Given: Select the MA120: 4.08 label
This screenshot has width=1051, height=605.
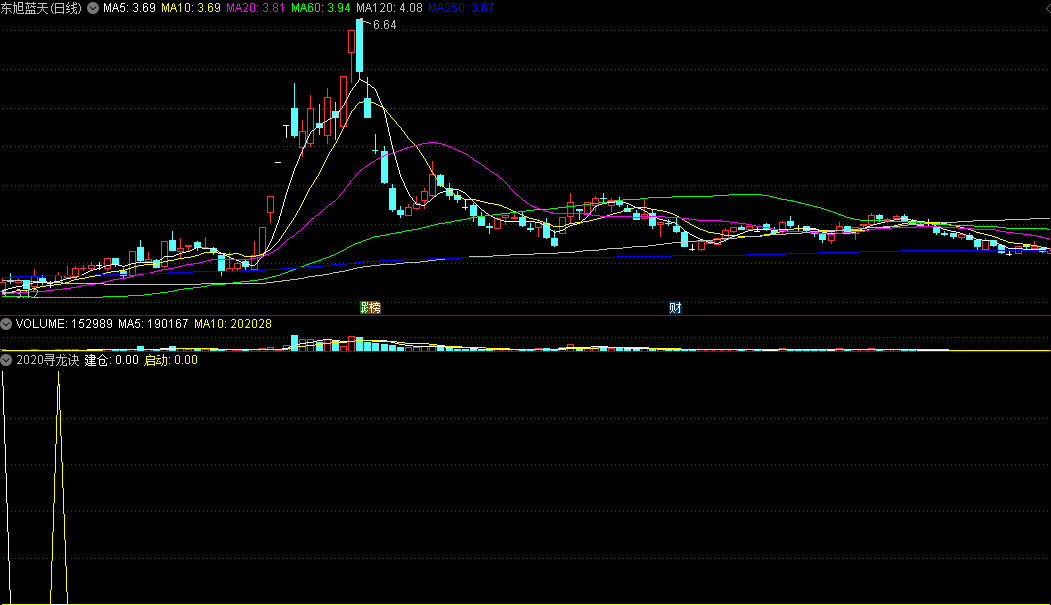Looking at the screenshot, I should [389, 8].
